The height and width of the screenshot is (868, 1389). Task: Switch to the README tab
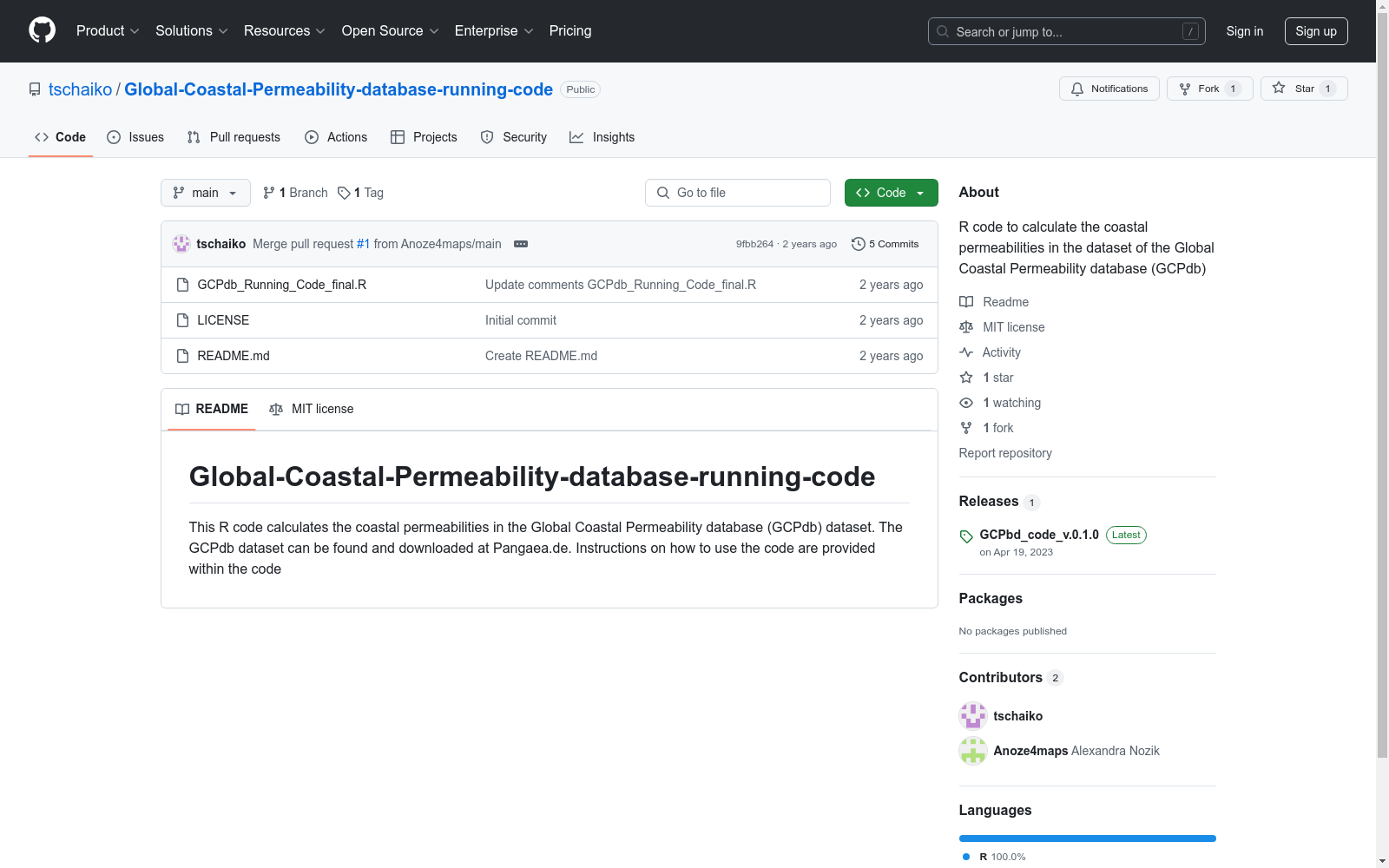pyautogui.click(x=212, y=409)
